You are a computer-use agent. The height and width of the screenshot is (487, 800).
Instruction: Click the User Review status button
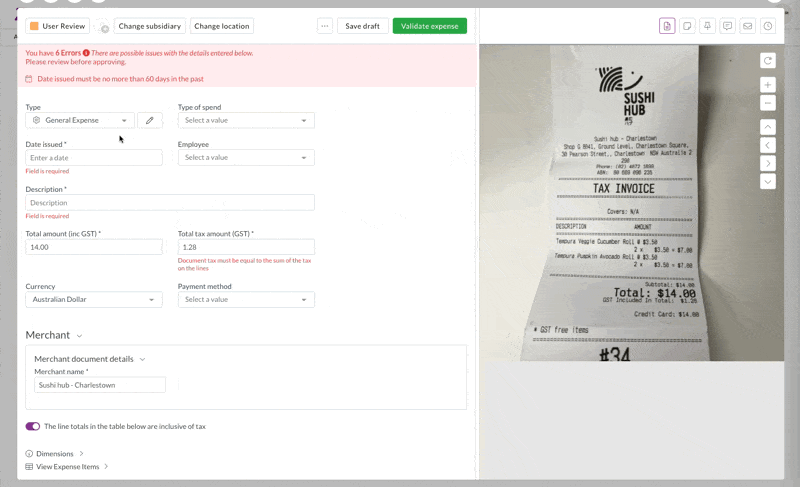(x=58, y=26)
